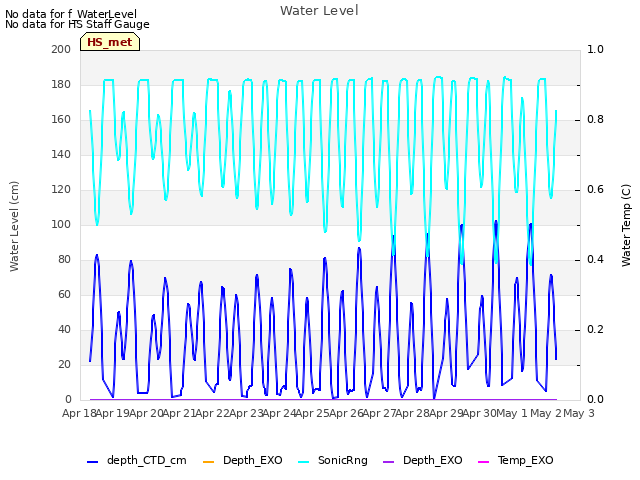Click the 200 tick on left axis
Screen dimensions: 640x480
click(61, 49)
